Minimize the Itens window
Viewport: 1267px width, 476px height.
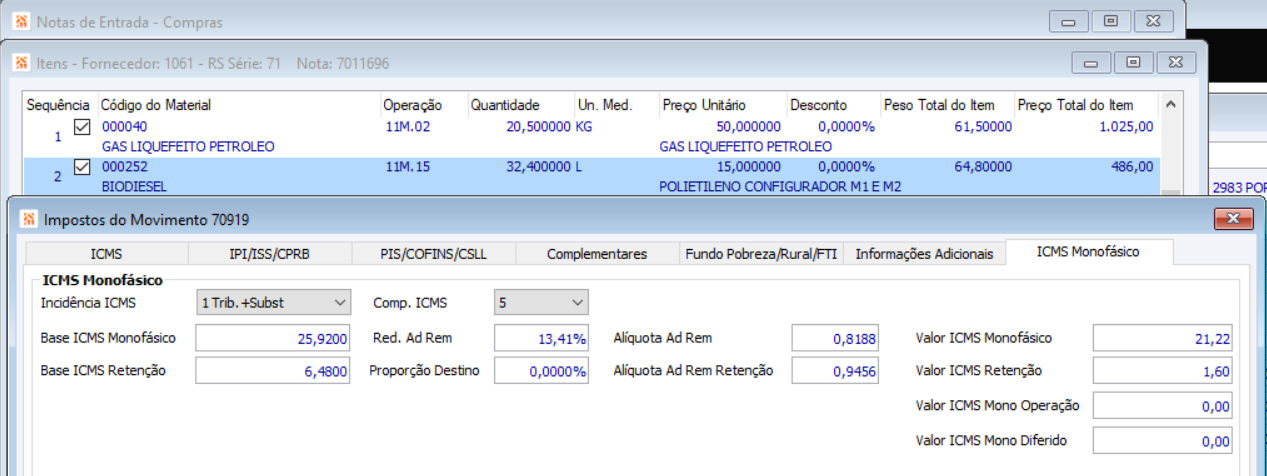click(1091, 63)
